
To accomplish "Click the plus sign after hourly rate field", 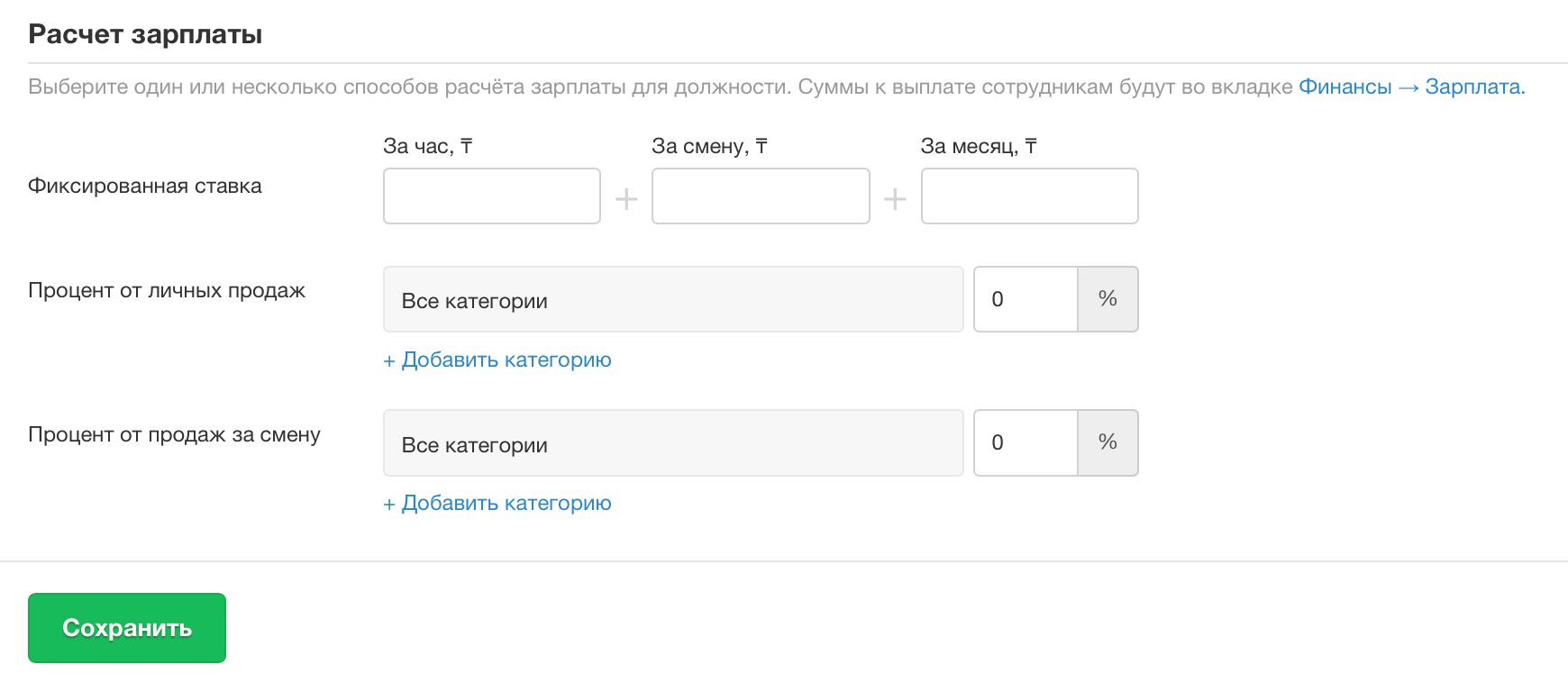I will pyautogui.click(x=626, y=198).
